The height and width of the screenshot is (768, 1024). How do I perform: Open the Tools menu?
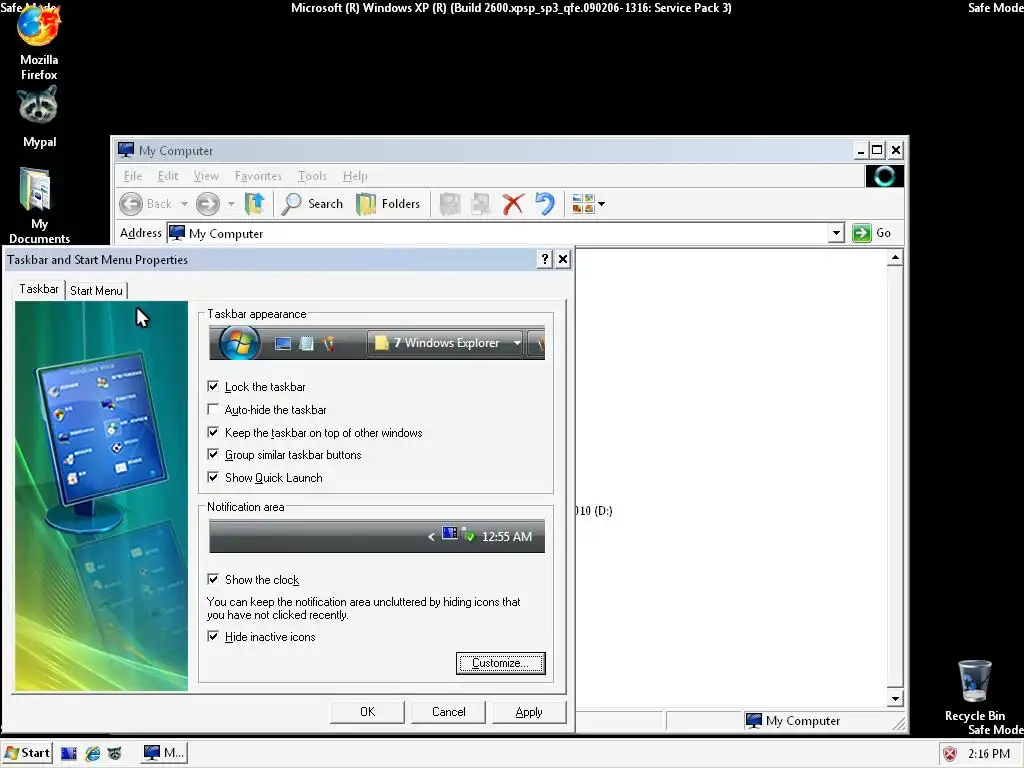pyautogui.click(x=312, y=176)
